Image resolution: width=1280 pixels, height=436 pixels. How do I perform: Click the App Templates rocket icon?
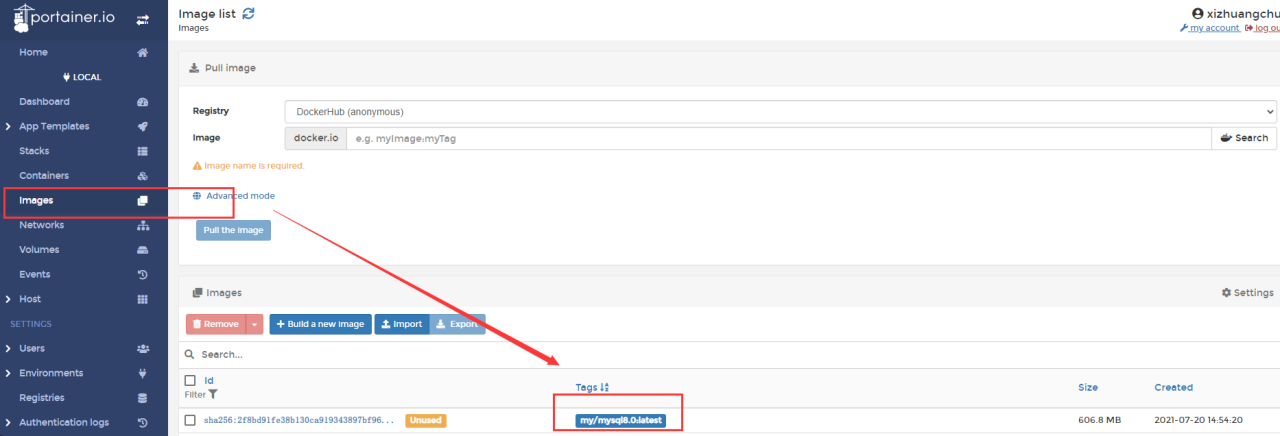(x=142, y=127)
